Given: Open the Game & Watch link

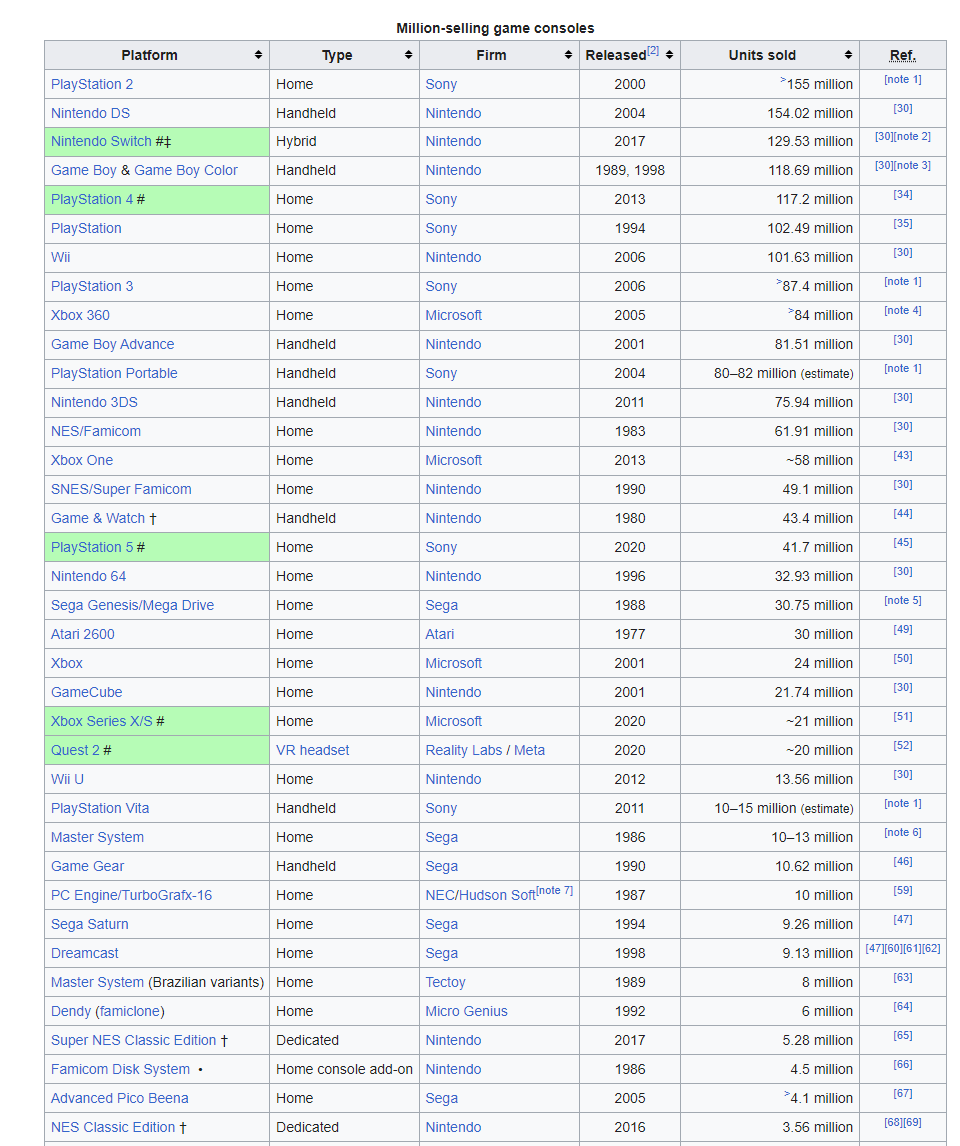Looking at the screenshot, I should click(x=98, y=518).
